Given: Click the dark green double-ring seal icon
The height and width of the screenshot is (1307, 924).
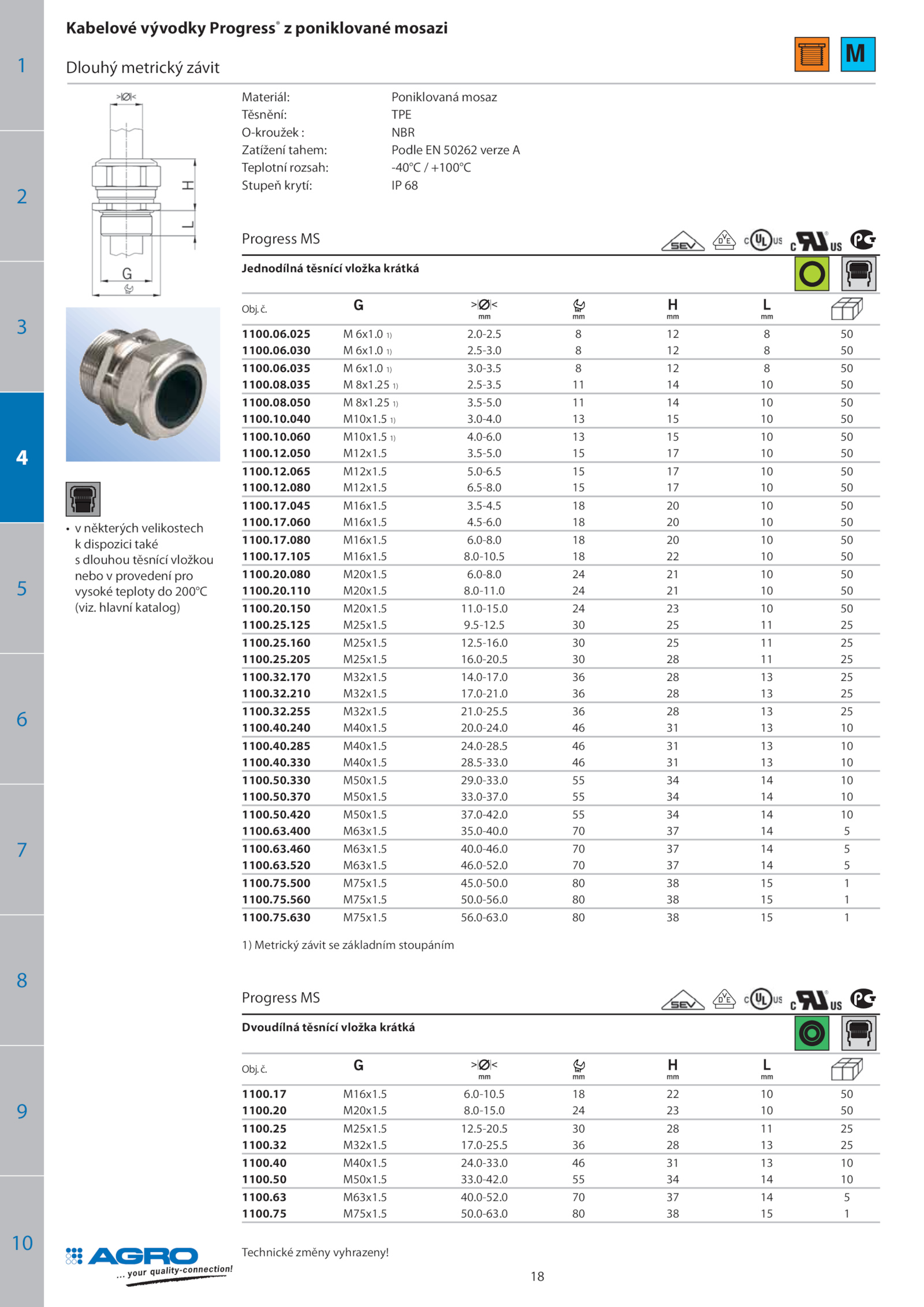Looking at the screenshot, I should coord(811,1033).
